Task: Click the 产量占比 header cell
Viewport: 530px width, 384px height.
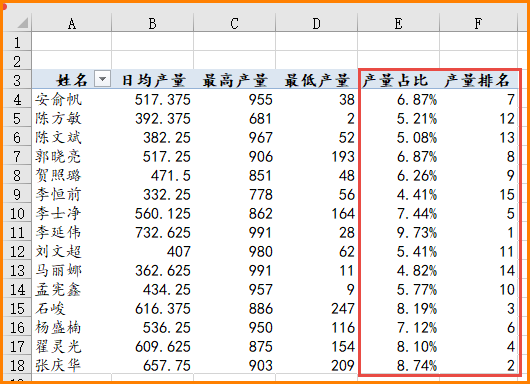Action: tap(399, 80)
